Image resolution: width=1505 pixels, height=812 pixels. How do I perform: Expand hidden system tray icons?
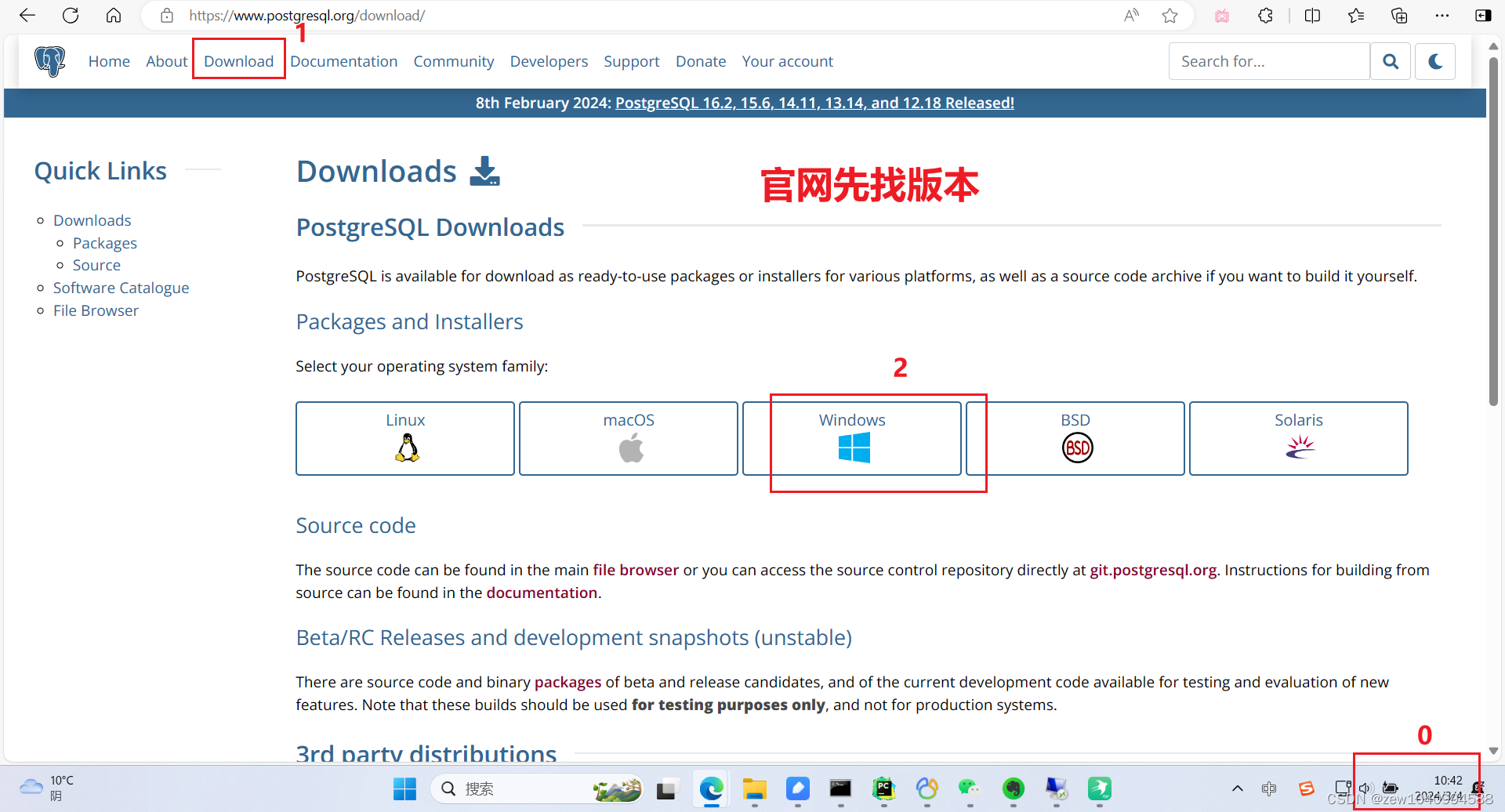pos(1237,788)
